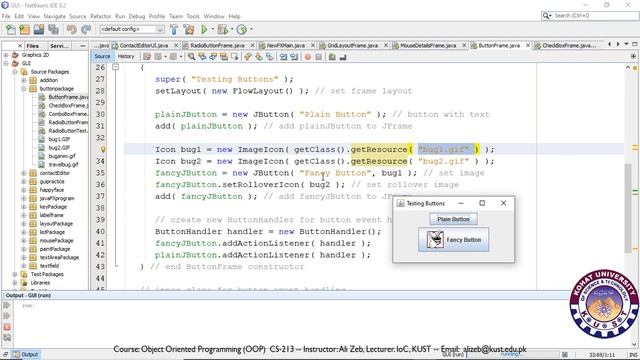640x360 pixels.
Task: Click the New Project toolbar icon
Action: click(24, 29)
